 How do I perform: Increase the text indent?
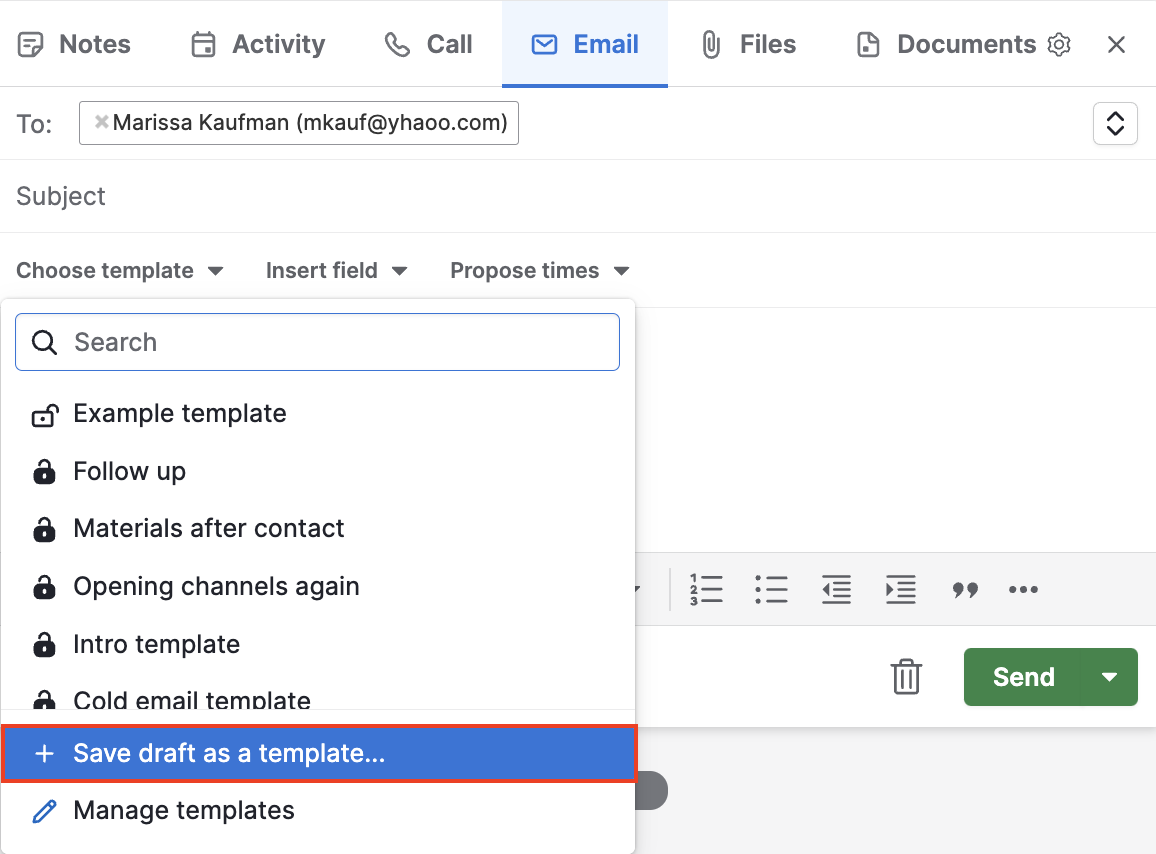coord(901,589)
